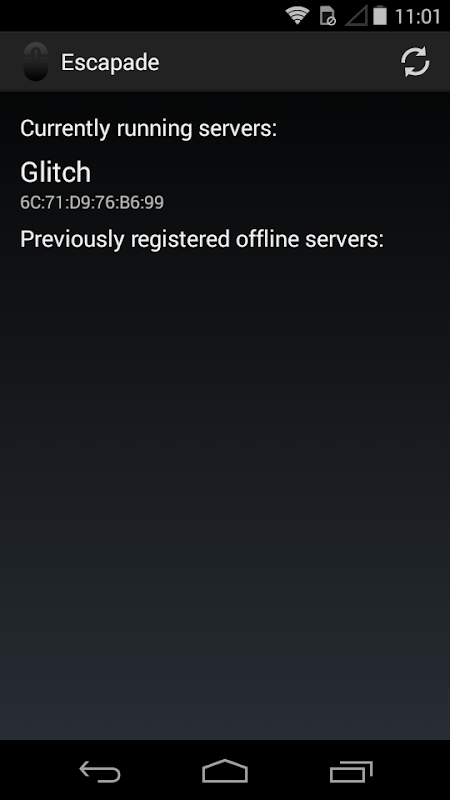Screen dimensions: 450x800
Task: Tap empty navigation bar space between back and home
Action: point(161,770)
